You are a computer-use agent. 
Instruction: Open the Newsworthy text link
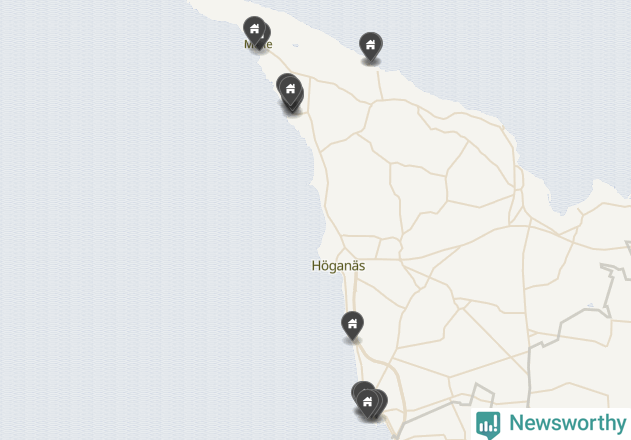(x=568, y=423)
